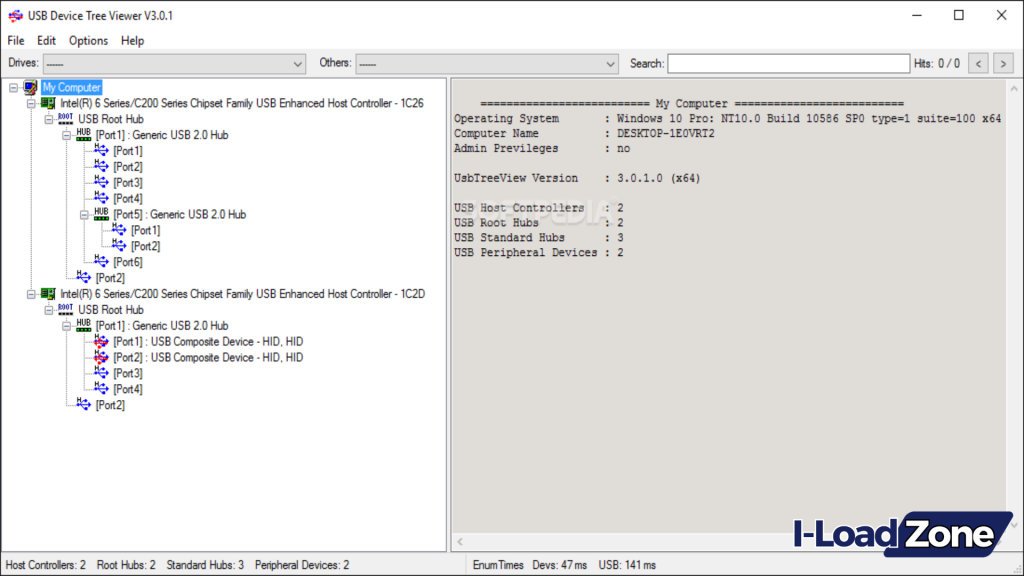Viewport: 1024px width, 576px height.
Task: Click inside the Search input field
Action: (789, 63)
